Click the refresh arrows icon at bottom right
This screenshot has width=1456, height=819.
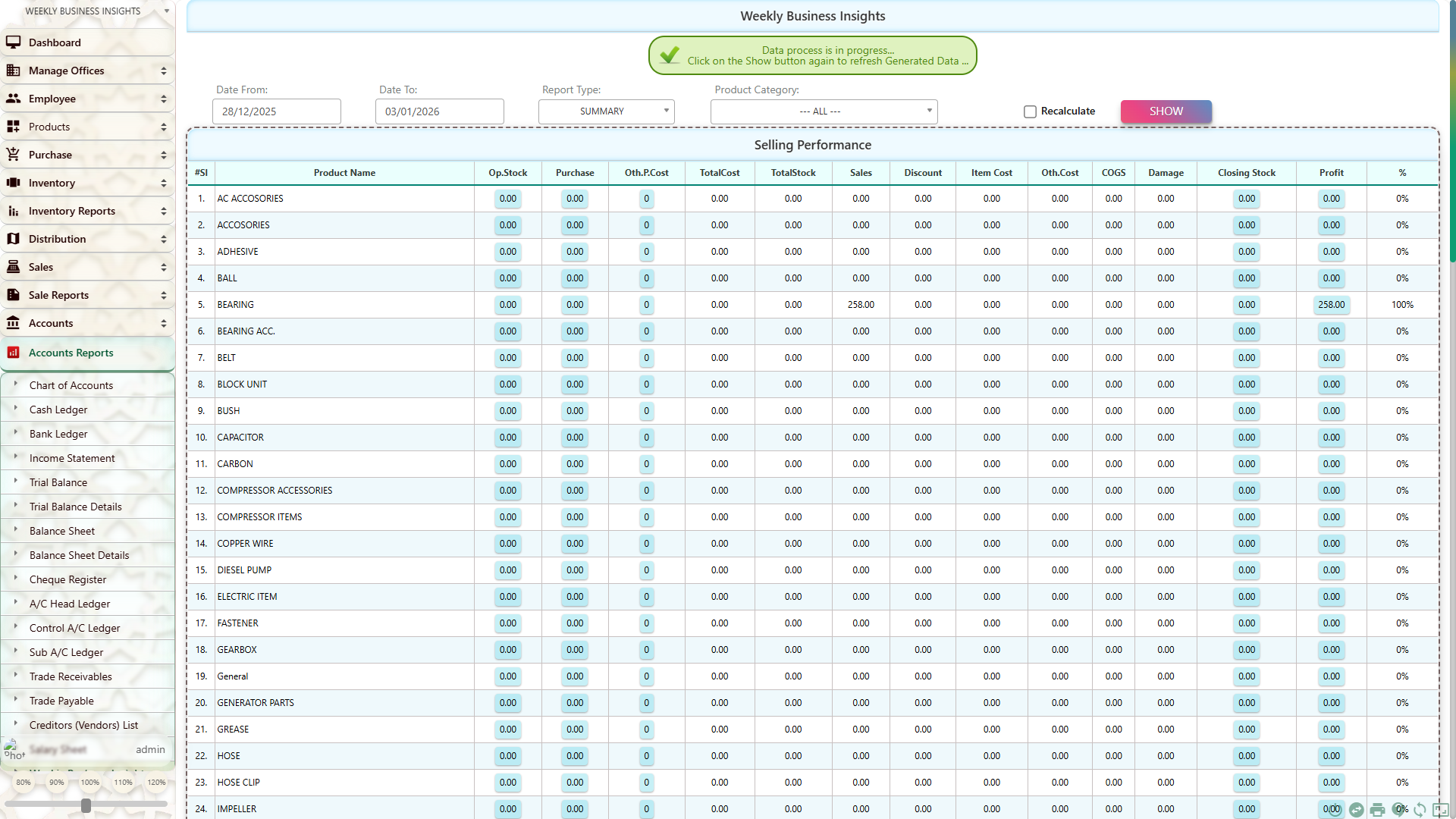click(x=1420, y=810)
